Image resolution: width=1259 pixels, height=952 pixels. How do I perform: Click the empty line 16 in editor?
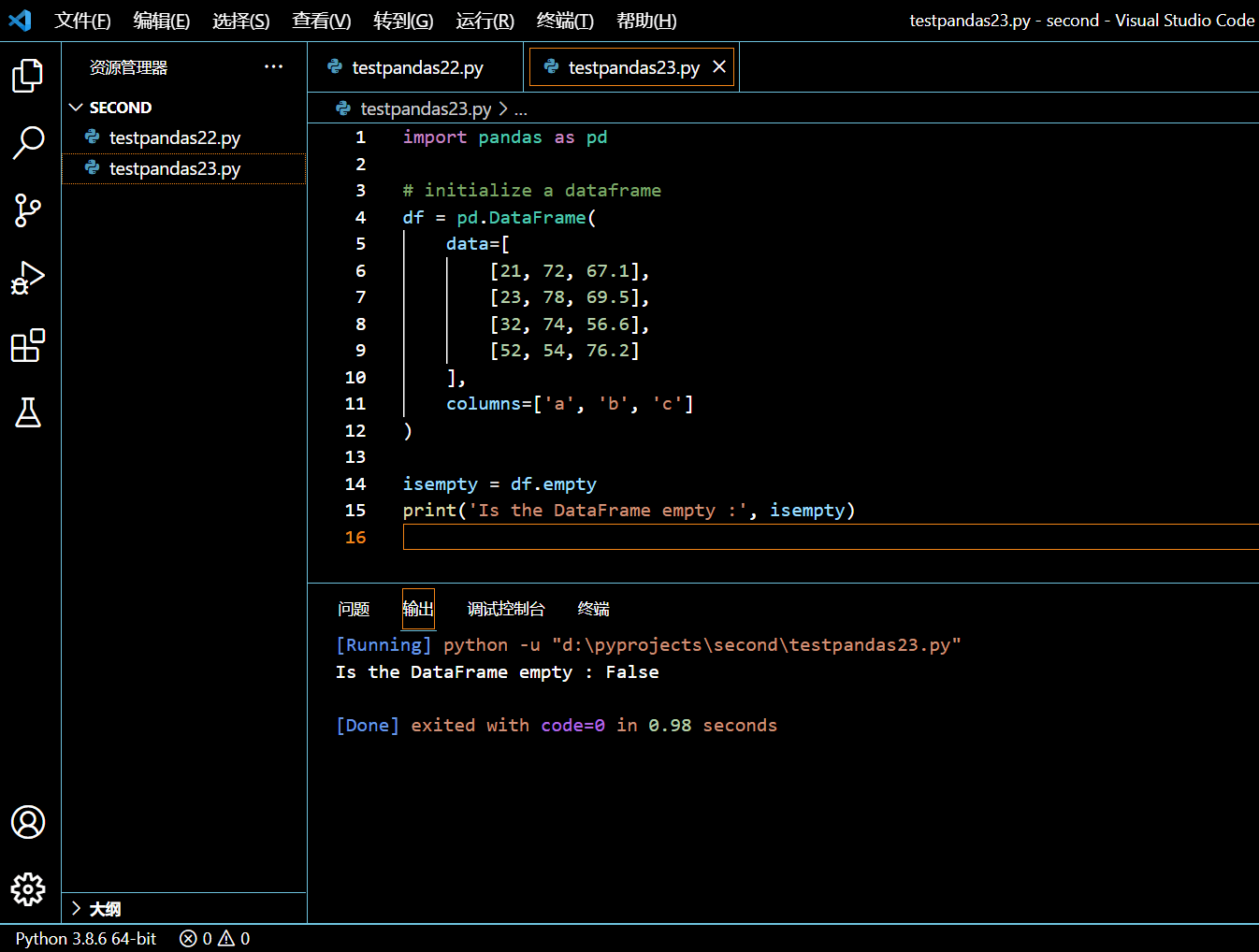[x=831, y=537]
